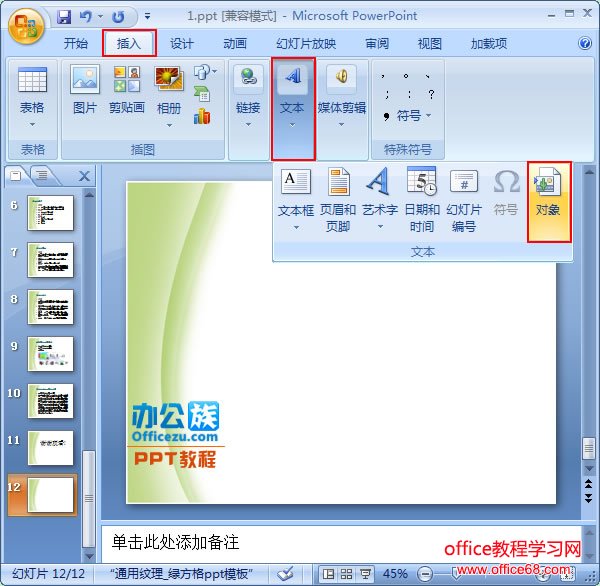Switch to Outline pane tab
600x586 pixels.
pos(41,176)
